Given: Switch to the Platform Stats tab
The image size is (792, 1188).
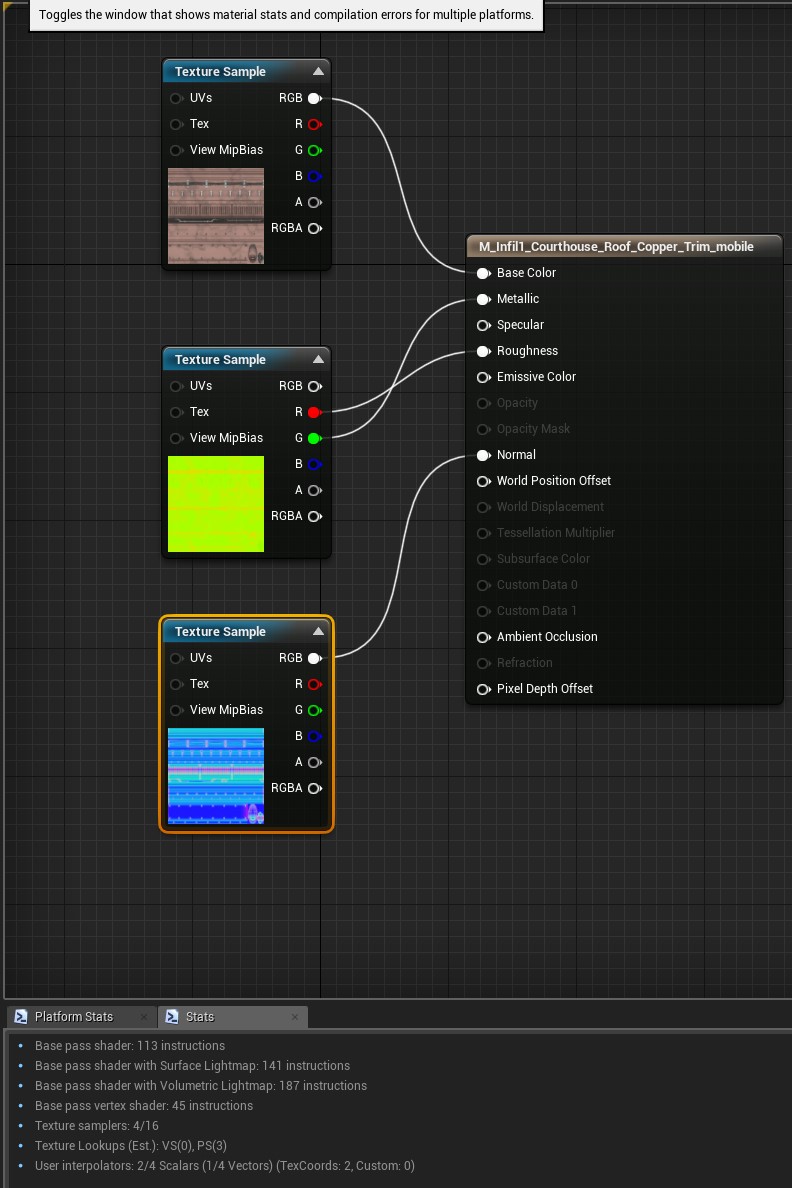Looking at the screenshot, I should [x=73, y=1017].
